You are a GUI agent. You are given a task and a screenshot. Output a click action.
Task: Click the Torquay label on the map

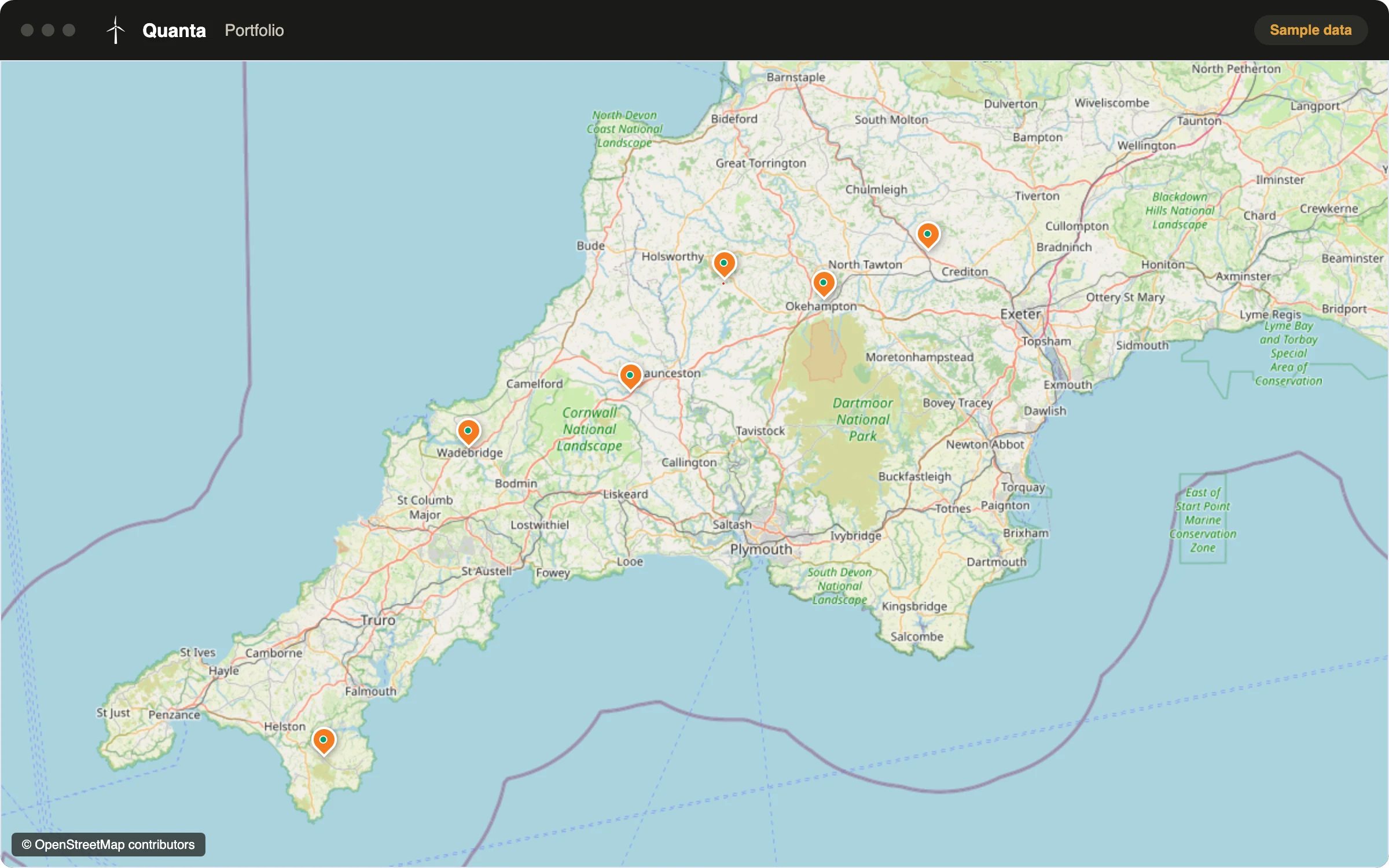click(x=1023, y=487)
